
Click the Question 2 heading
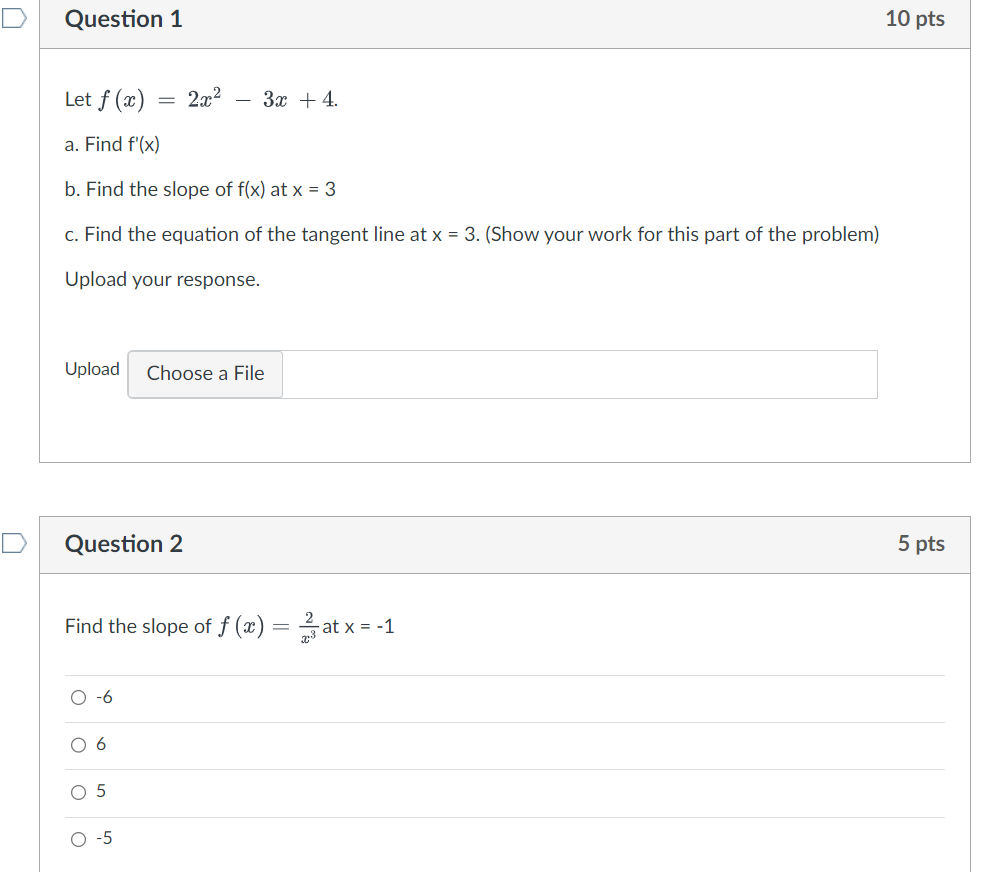[124, 544]
